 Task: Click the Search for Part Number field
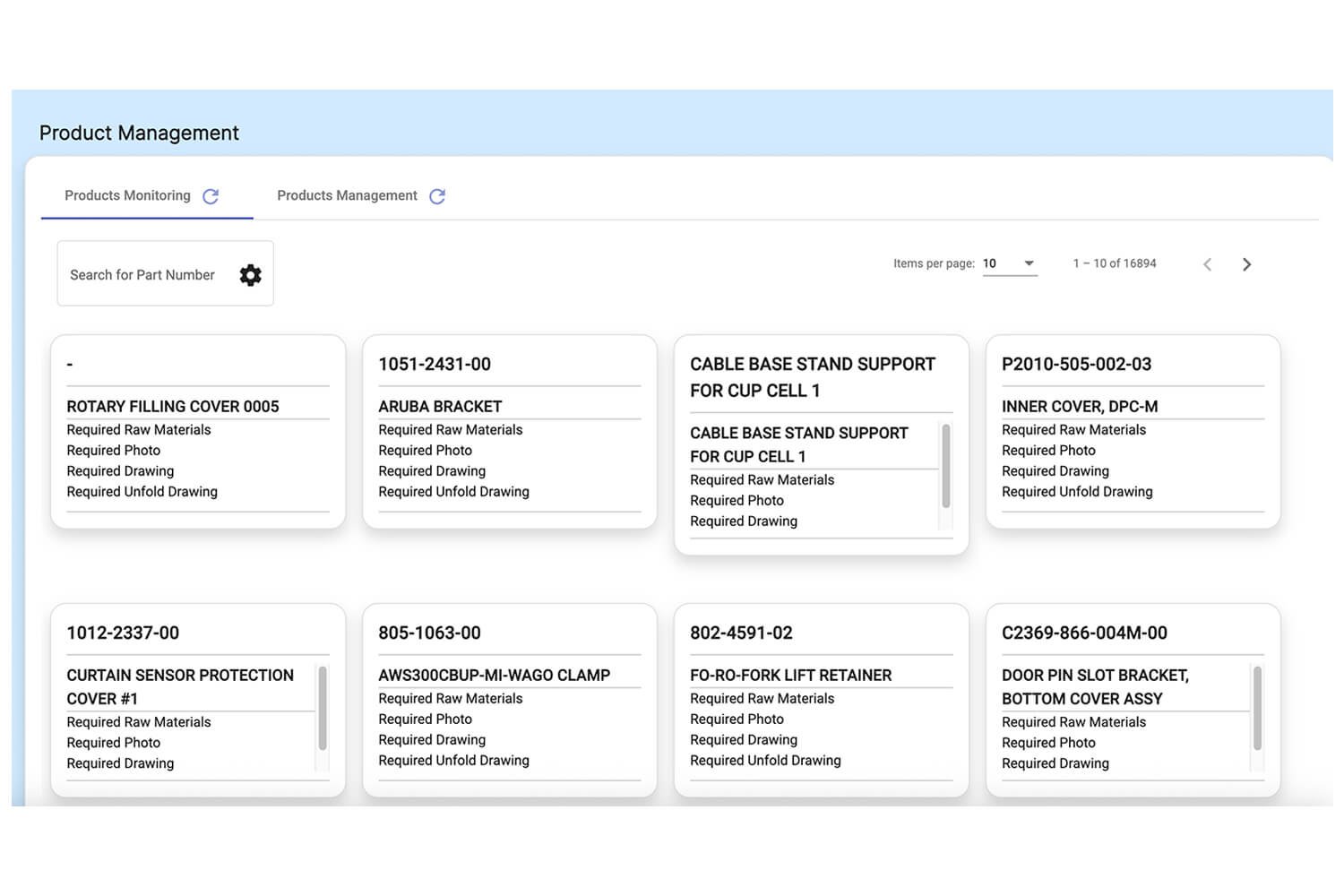click(x=142, y=275)
